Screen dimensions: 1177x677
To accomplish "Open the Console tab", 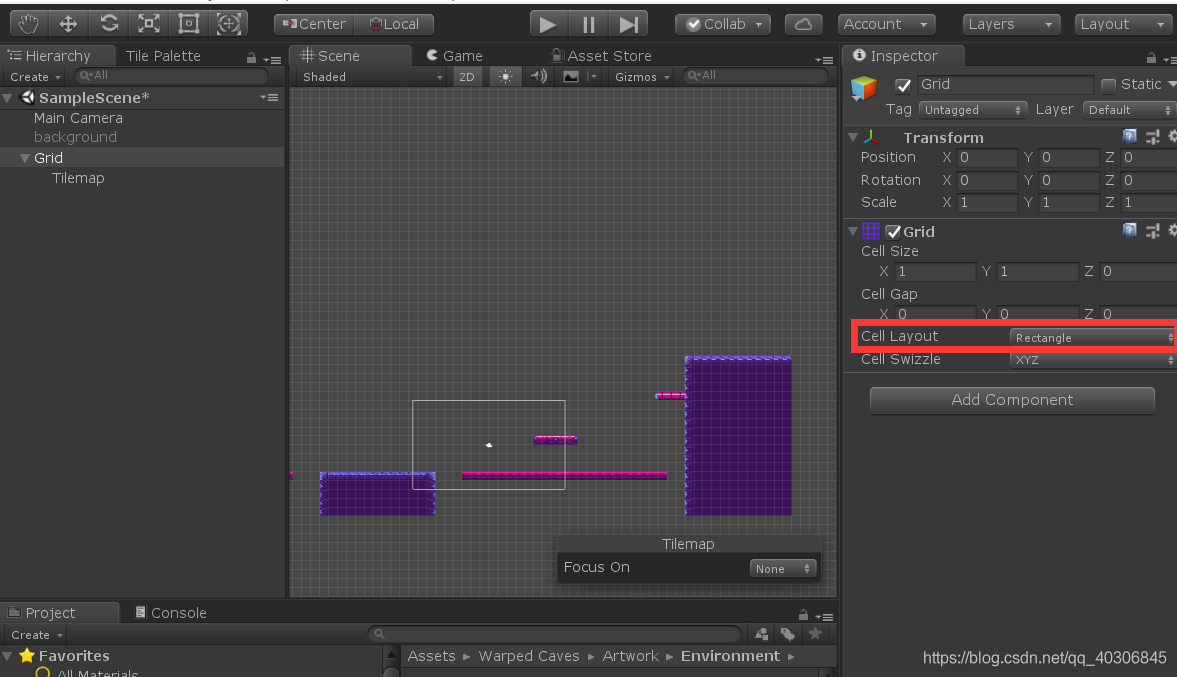I will point(170,612).
